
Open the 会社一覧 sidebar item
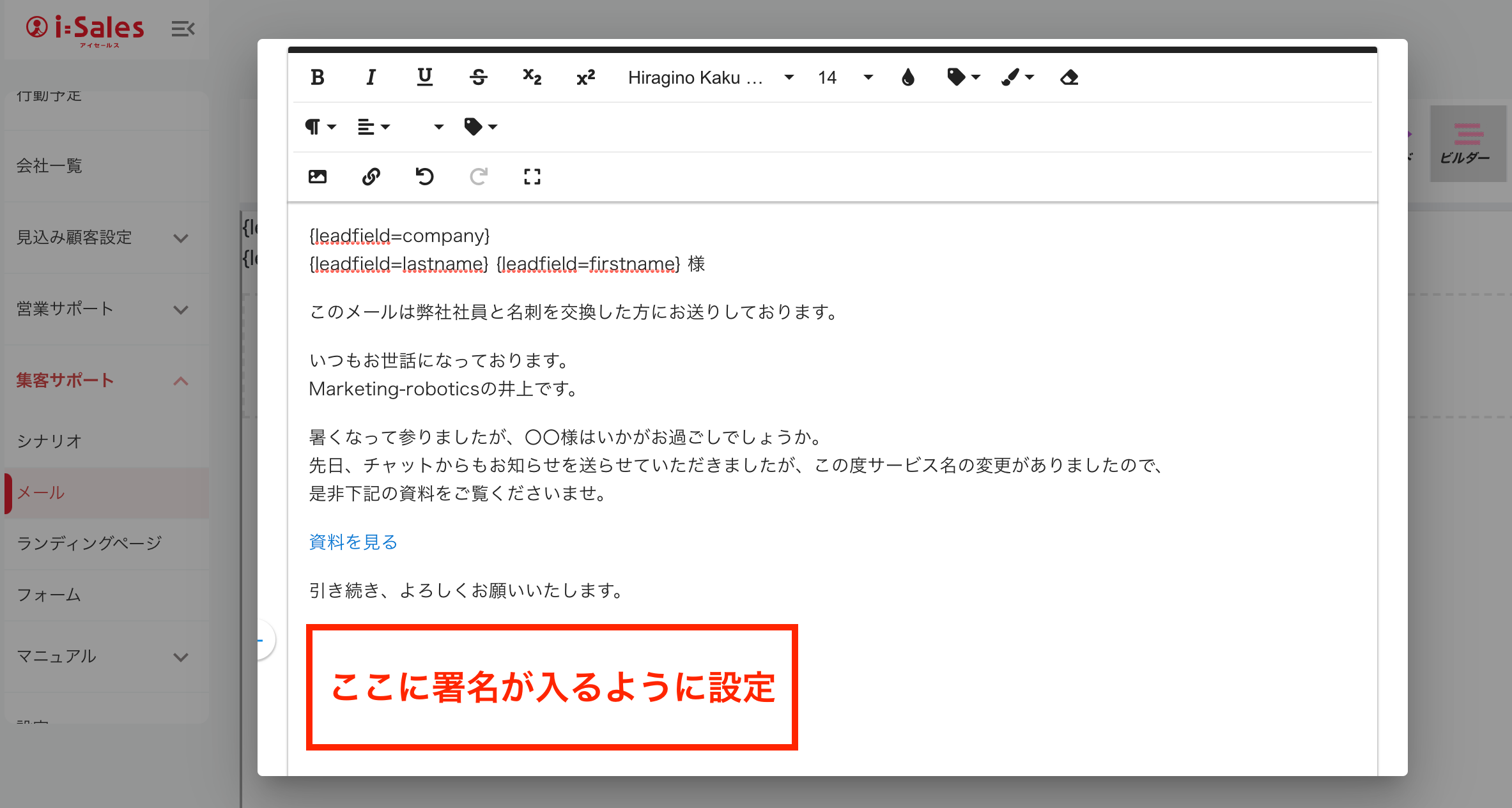pyautogui.click(x=49, y=166)
